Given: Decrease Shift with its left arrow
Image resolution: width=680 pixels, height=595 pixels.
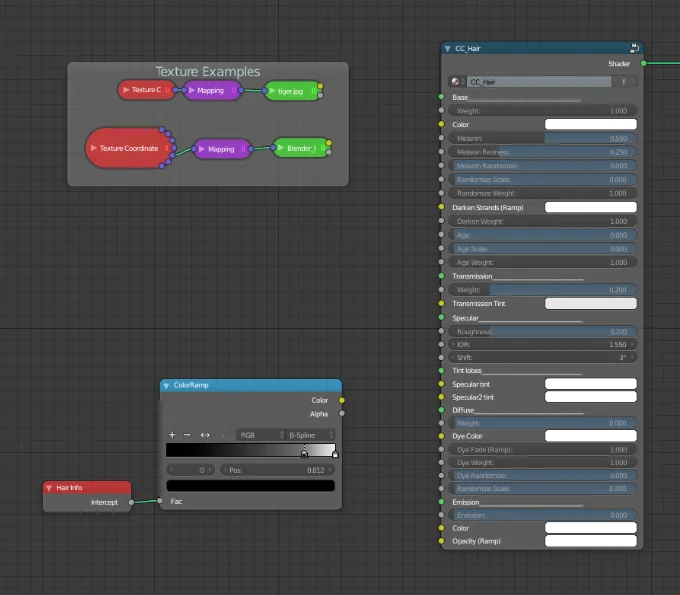Looking at the screenshot, I should tap(453, 357).
